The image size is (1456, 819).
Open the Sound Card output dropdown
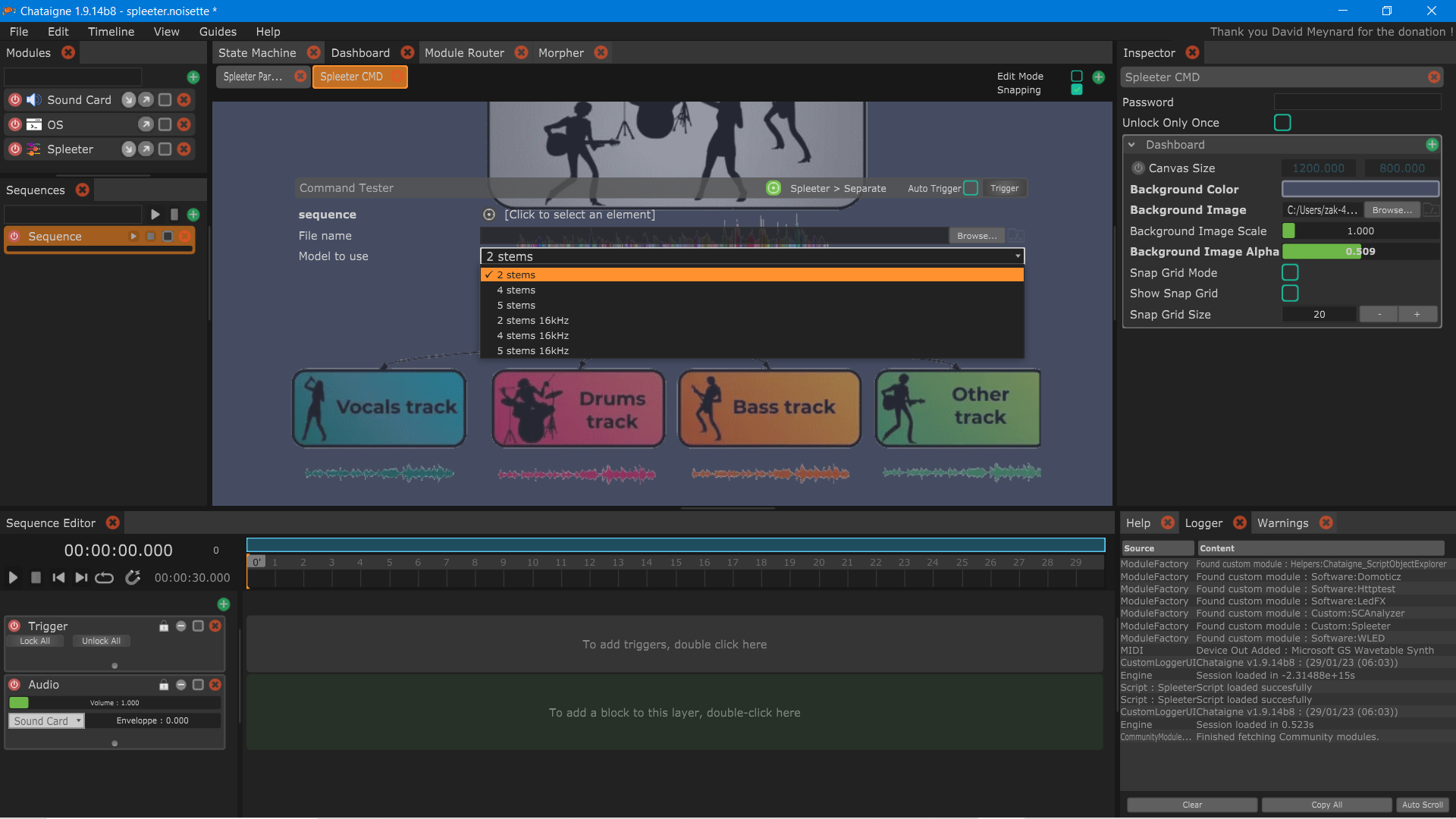[x=47, y=721]
